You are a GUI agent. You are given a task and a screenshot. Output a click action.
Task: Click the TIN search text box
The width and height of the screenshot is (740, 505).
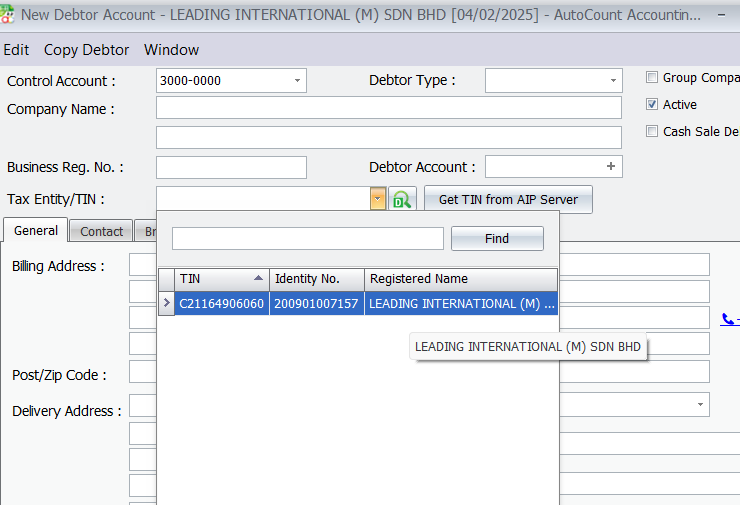(x=308, y=238)
